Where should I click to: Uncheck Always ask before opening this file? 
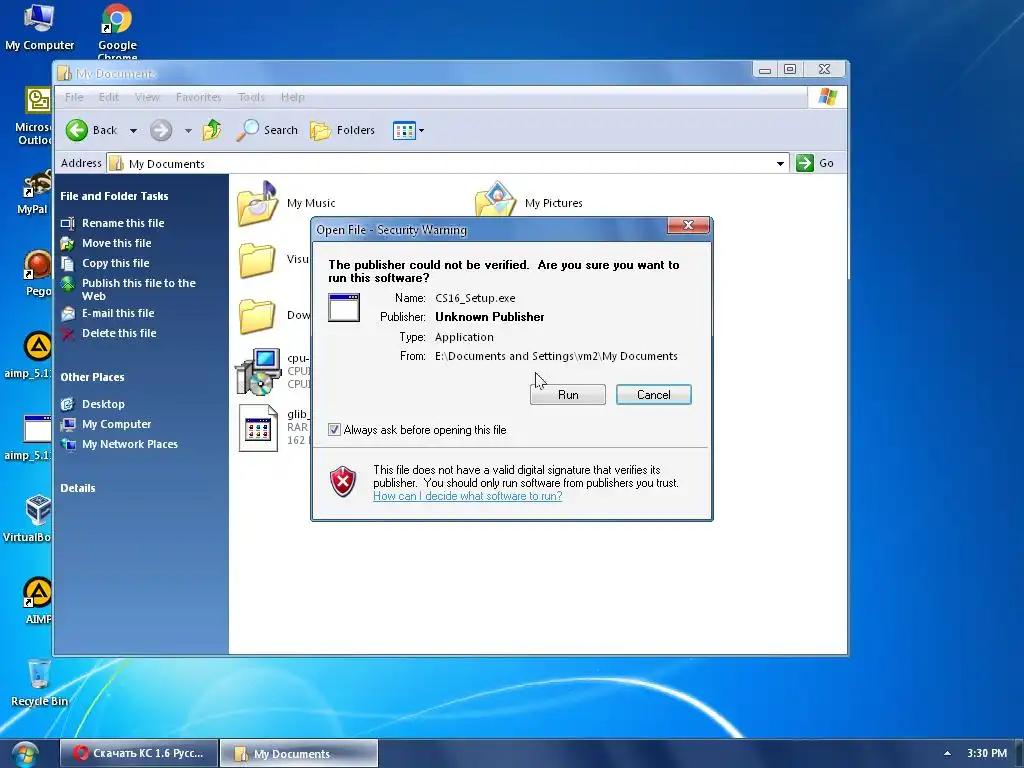tap(334, 430)
